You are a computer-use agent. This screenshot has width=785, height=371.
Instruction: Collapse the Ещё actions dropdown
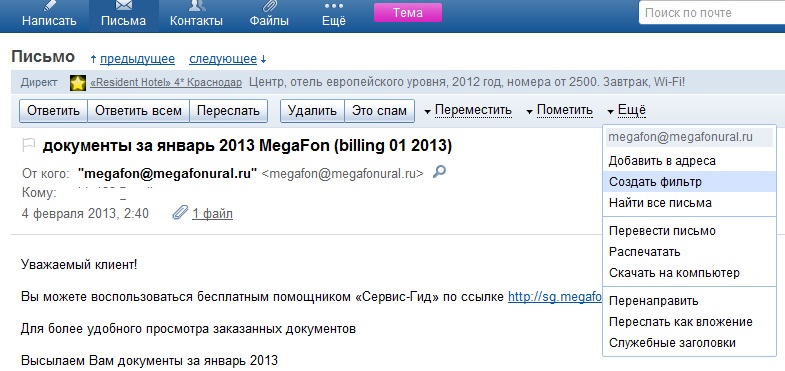[x=626, y=110]
